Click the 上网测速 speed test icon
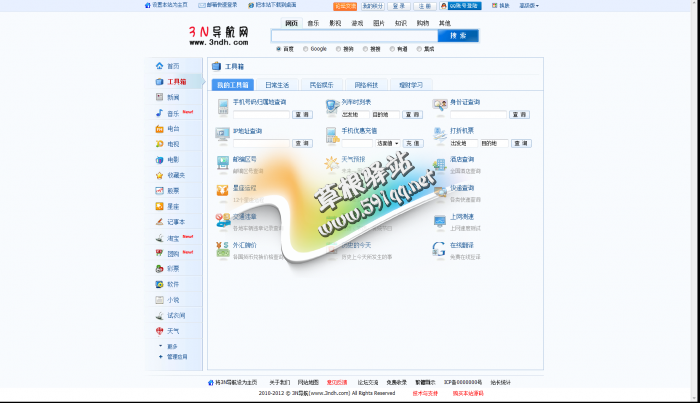This screenshot has width=700, height=403. 440,221
